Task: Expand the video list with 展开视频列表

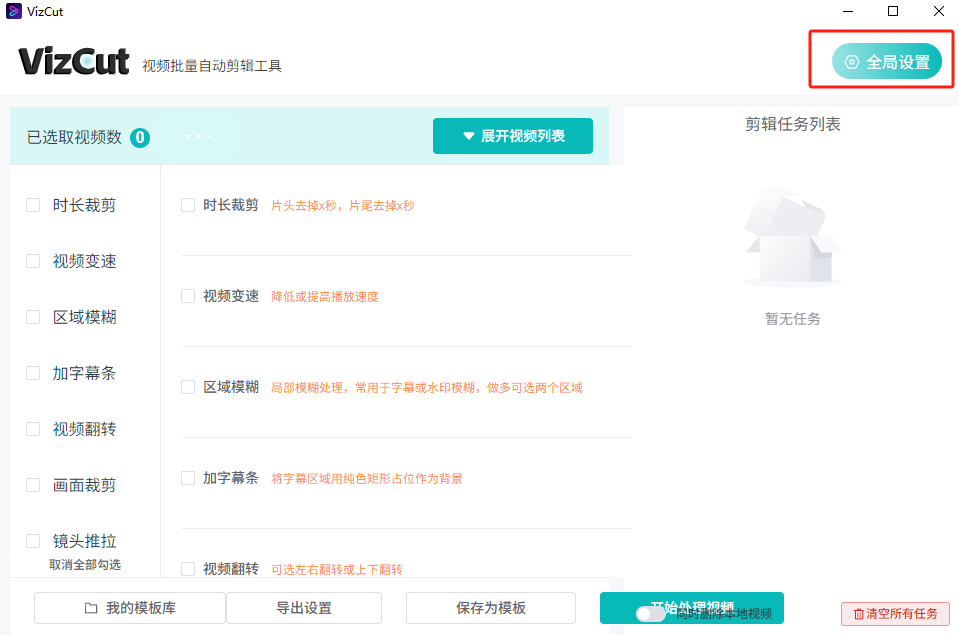Action: coord(513,136)
